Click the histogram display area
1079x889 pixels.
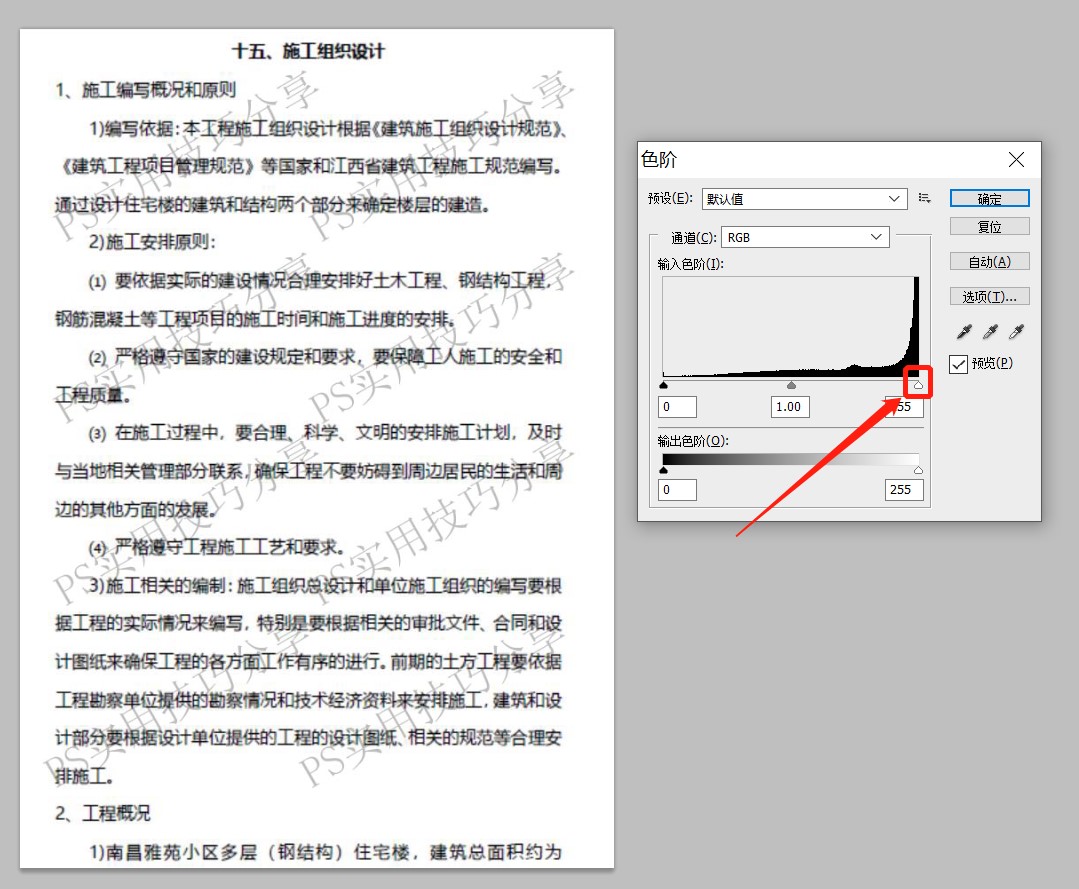click(790, 325)
